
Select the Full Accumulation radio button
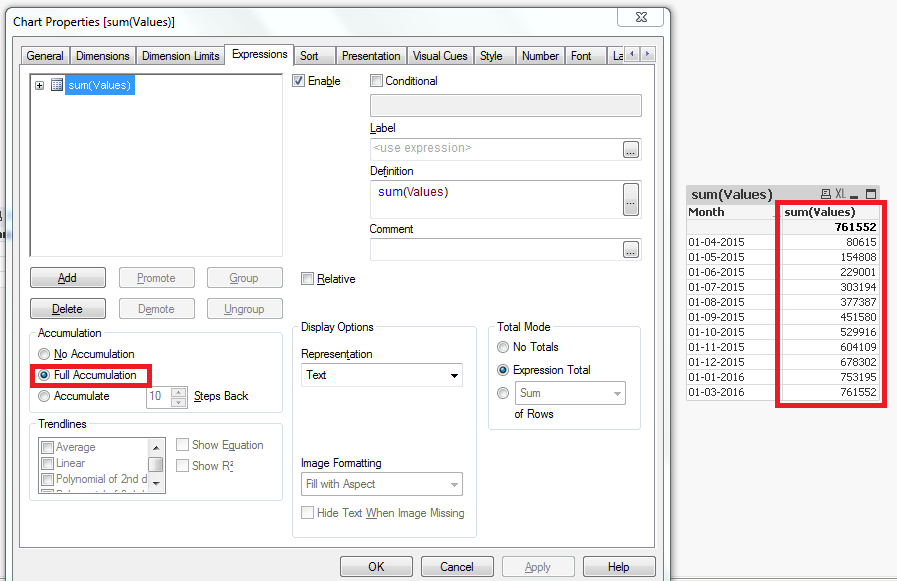44,375
